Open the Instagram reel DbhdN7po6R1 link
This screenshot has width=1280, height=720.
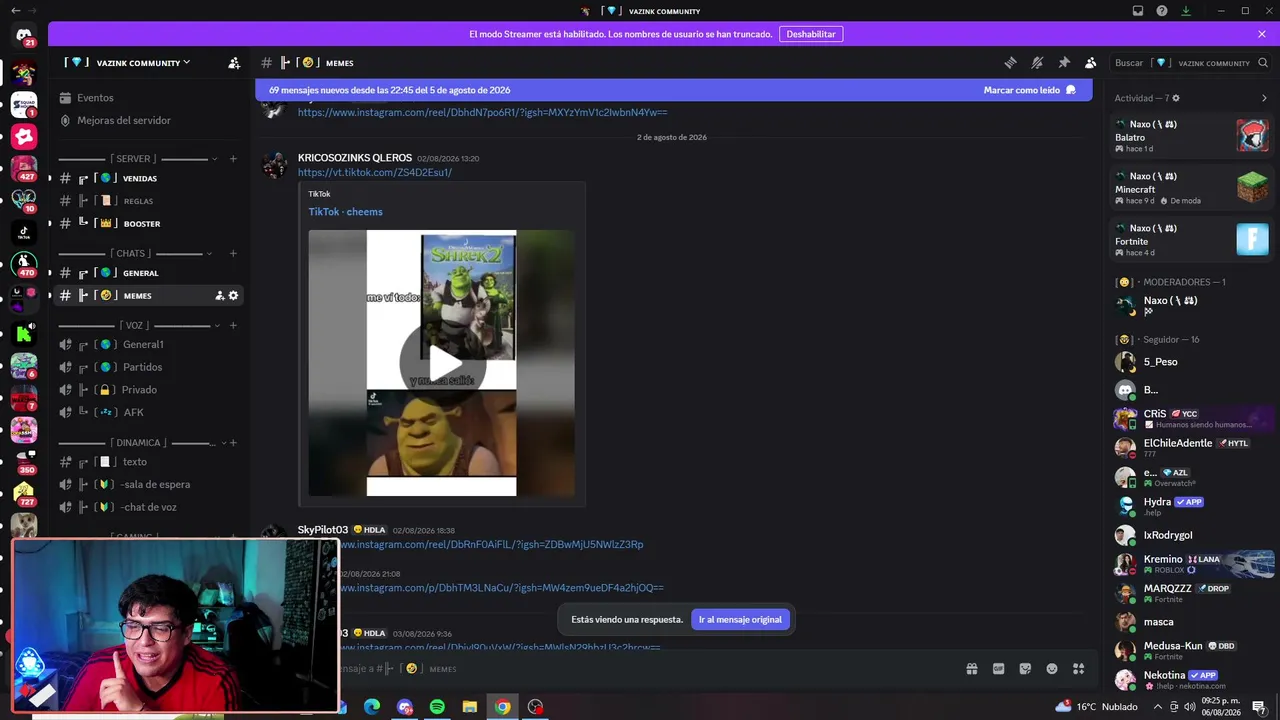click(x=482, y=112)
